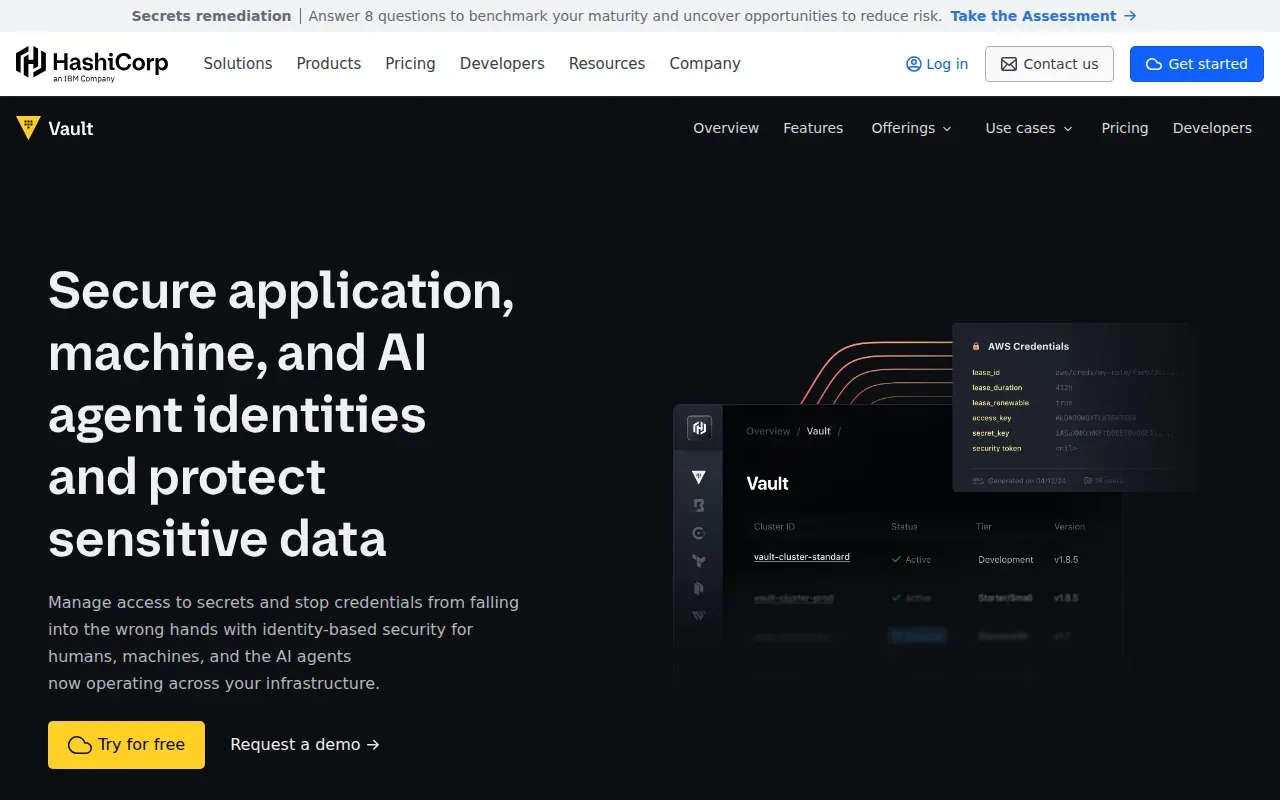The image size is (1280, 800).
Task: Click the user icon beside Log in
Action: [x=914, y=64]
